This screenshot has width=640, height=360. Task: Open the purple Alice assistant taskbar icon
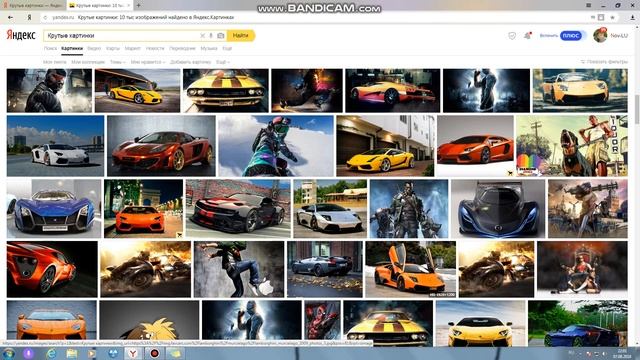[29, 353]
